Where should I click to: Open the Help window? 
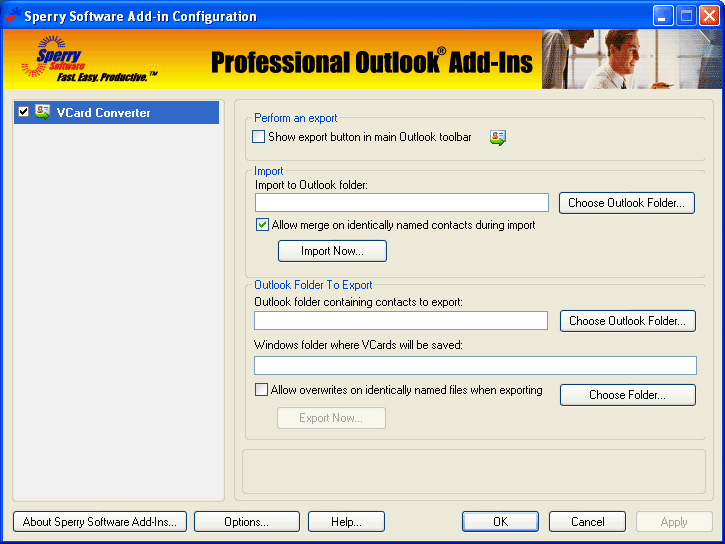pos(346,522)
